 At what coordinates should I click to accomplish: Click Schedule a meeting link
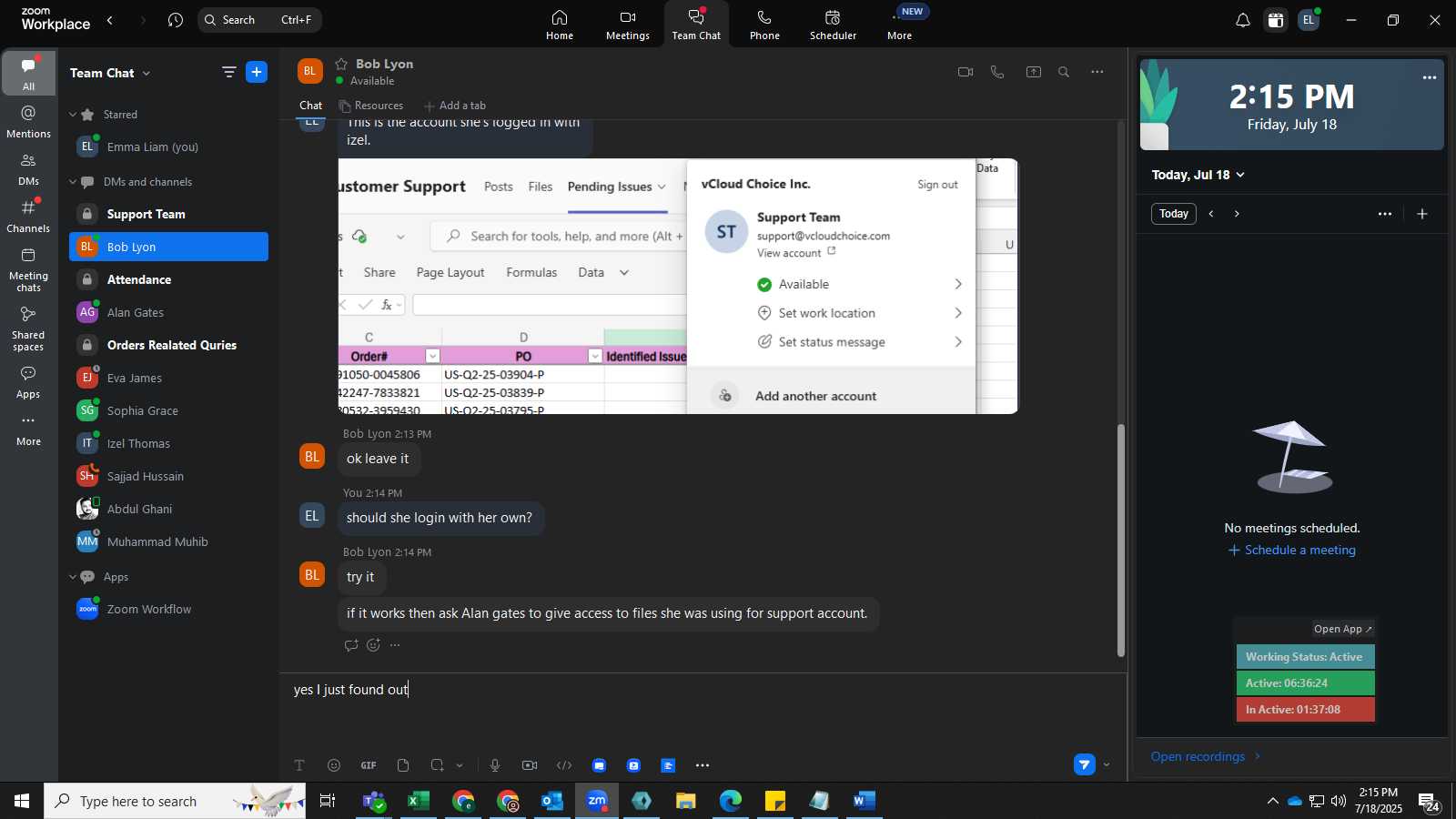[1292, 550]
